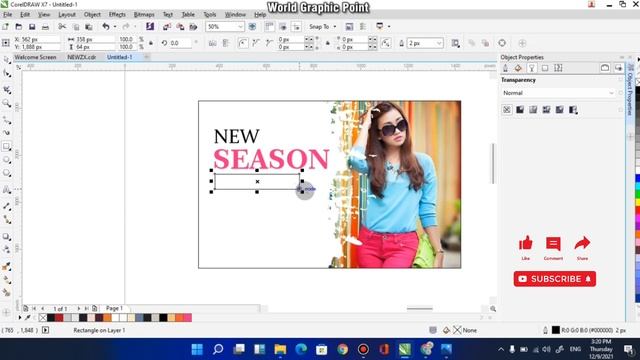Select the Parallel Dimension tool
This screenshot has height=360, width=640.
click(7, 207)
